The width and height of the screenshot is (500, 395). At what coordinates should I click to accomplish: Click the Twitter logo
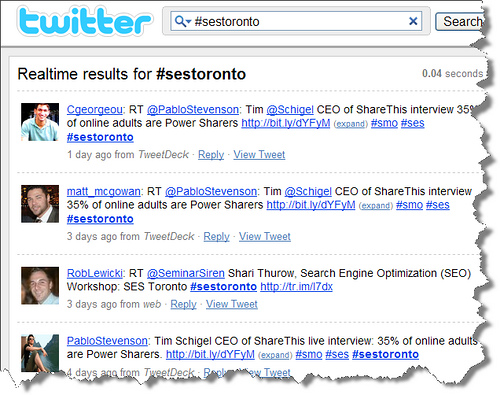(x=85, y=21)
